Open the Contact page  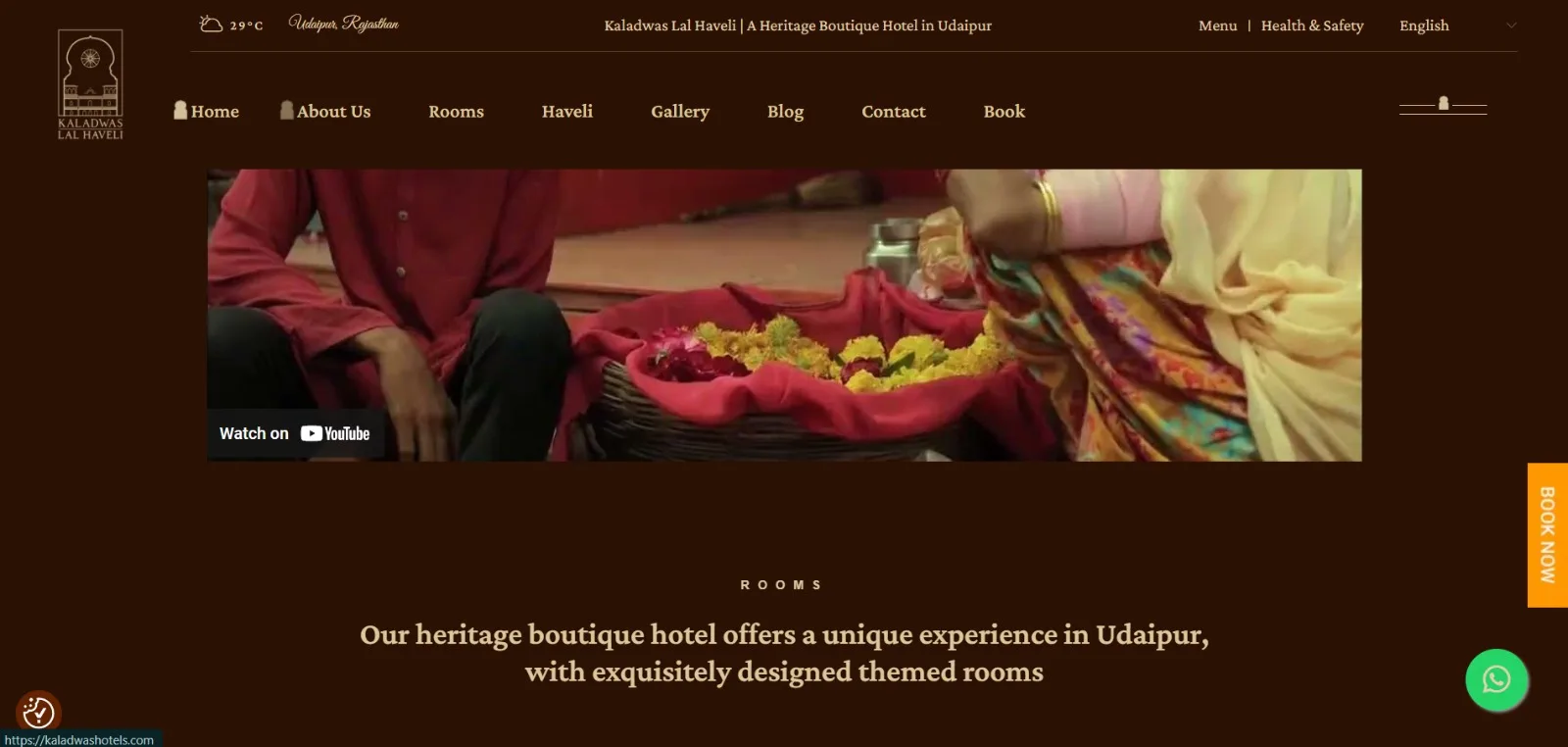(x=893, y=112)
